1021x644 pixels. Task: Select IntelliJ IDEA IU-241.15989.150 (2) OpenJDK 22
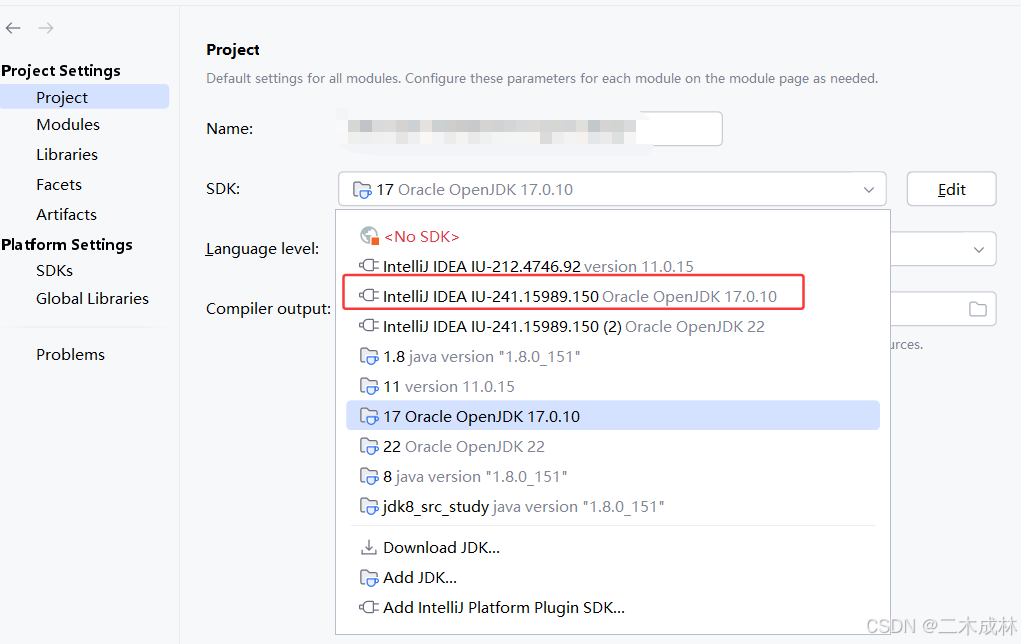(x=613, y=326)
